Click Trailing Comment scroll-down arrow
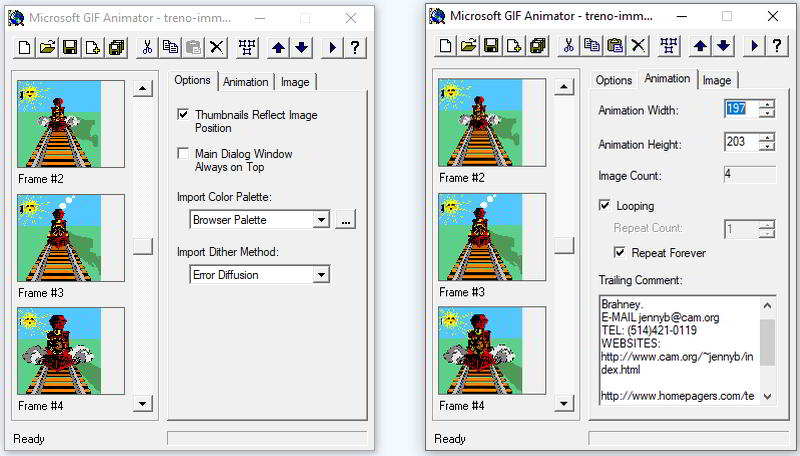800x456 pixels. [767, 396]
